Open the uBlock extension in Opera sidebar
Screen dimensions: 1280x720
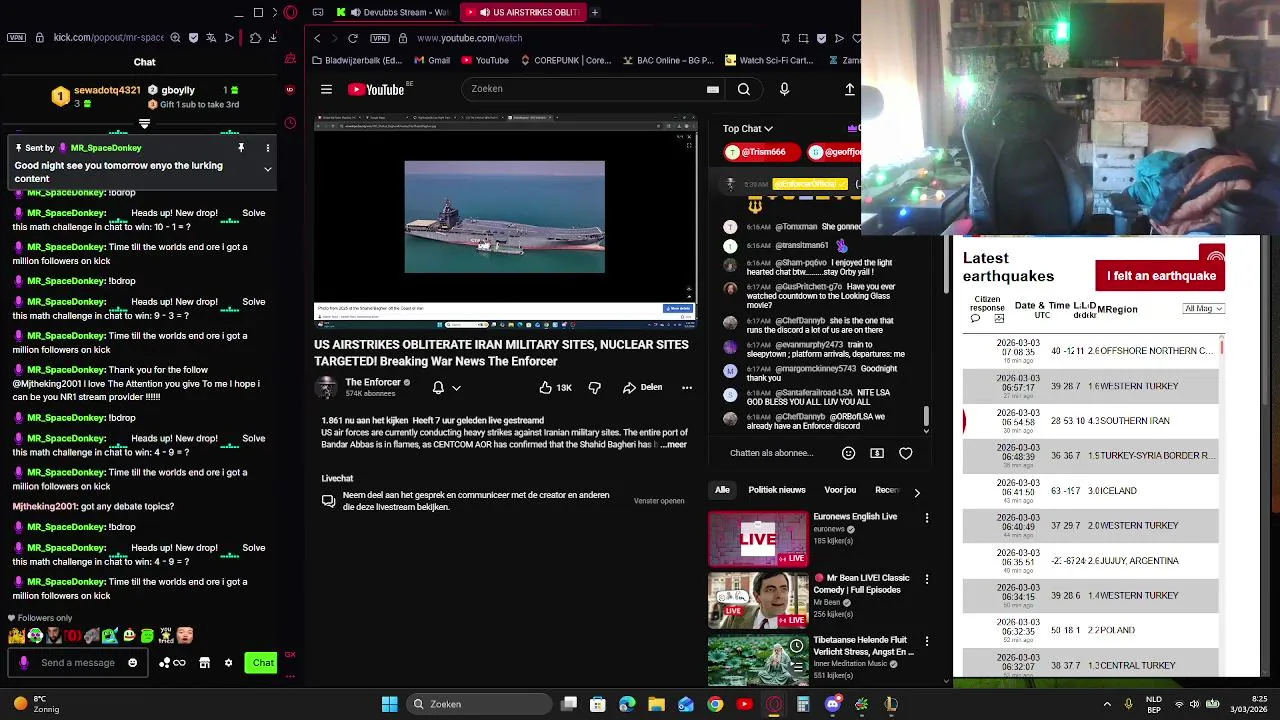(x=290, y=89)
